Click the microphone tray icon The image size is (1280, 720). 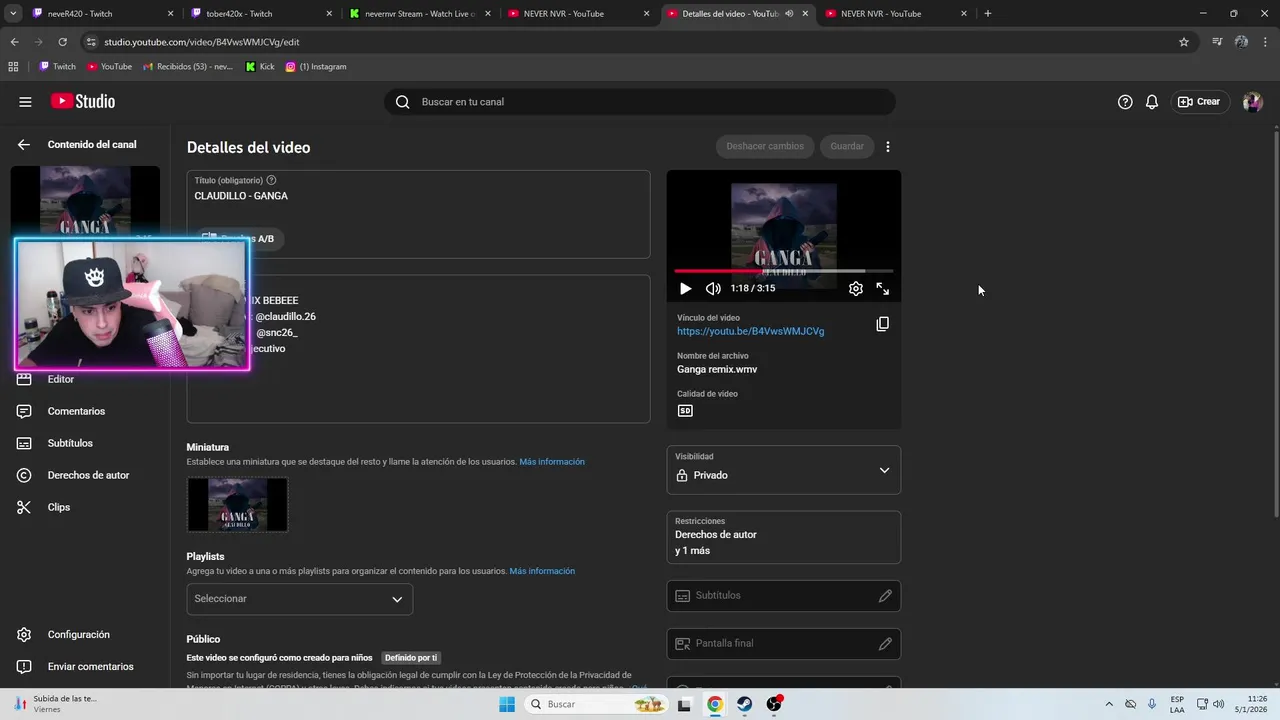coord(1152,704)
